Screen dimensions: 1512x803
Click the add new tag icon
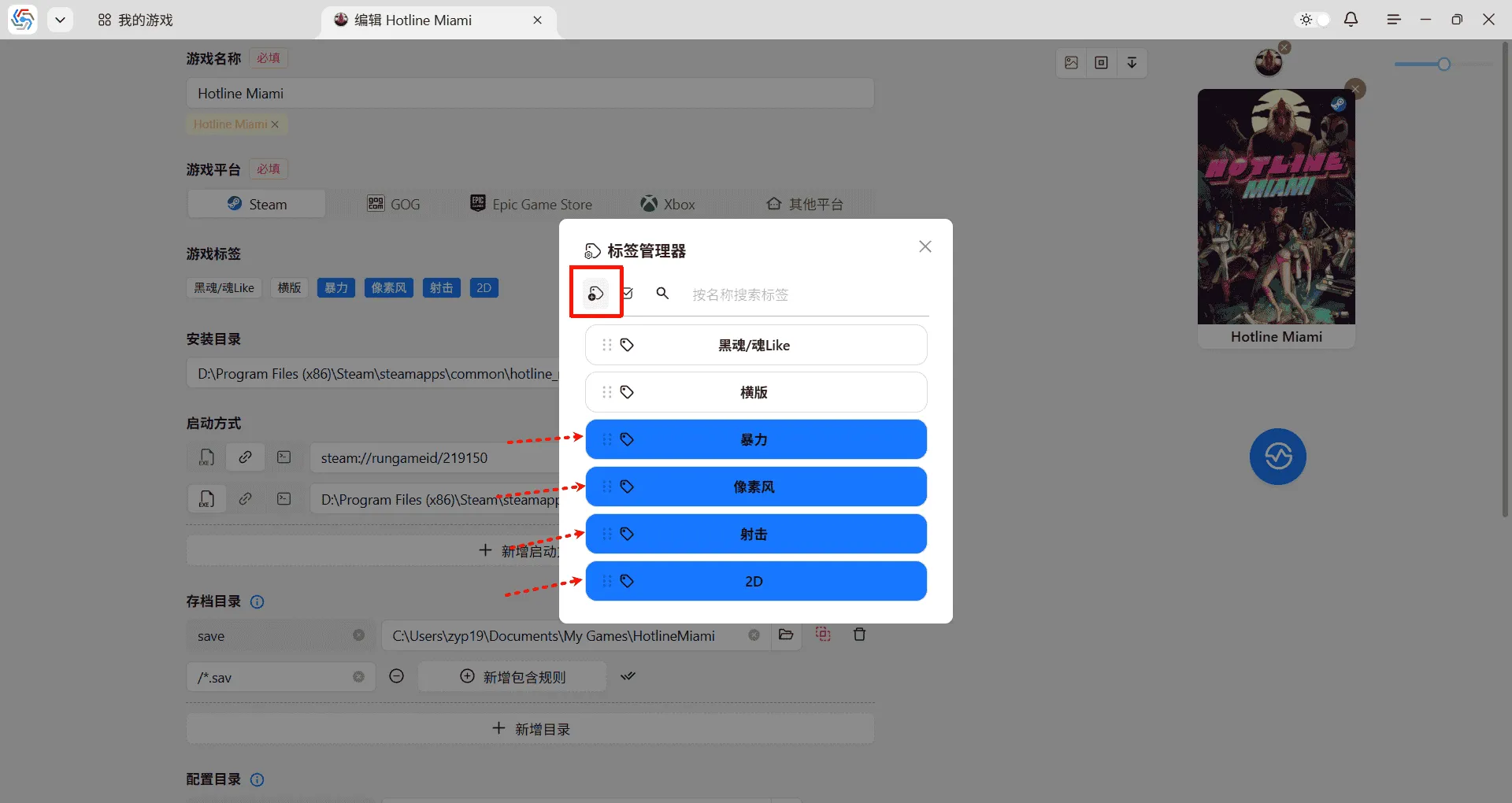pos(596,293)
